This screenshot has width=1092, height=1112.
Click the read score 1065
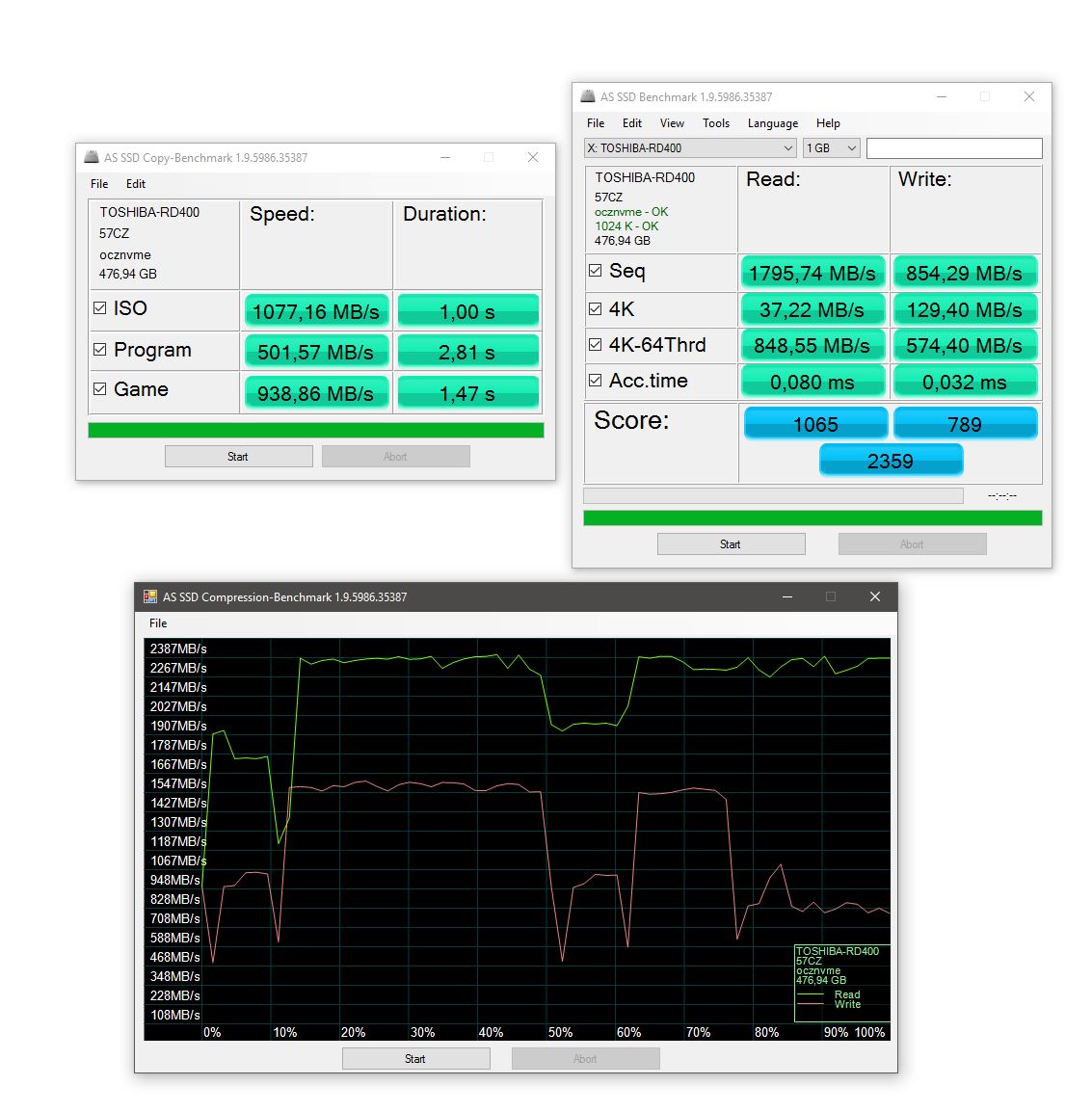(815, 424)
